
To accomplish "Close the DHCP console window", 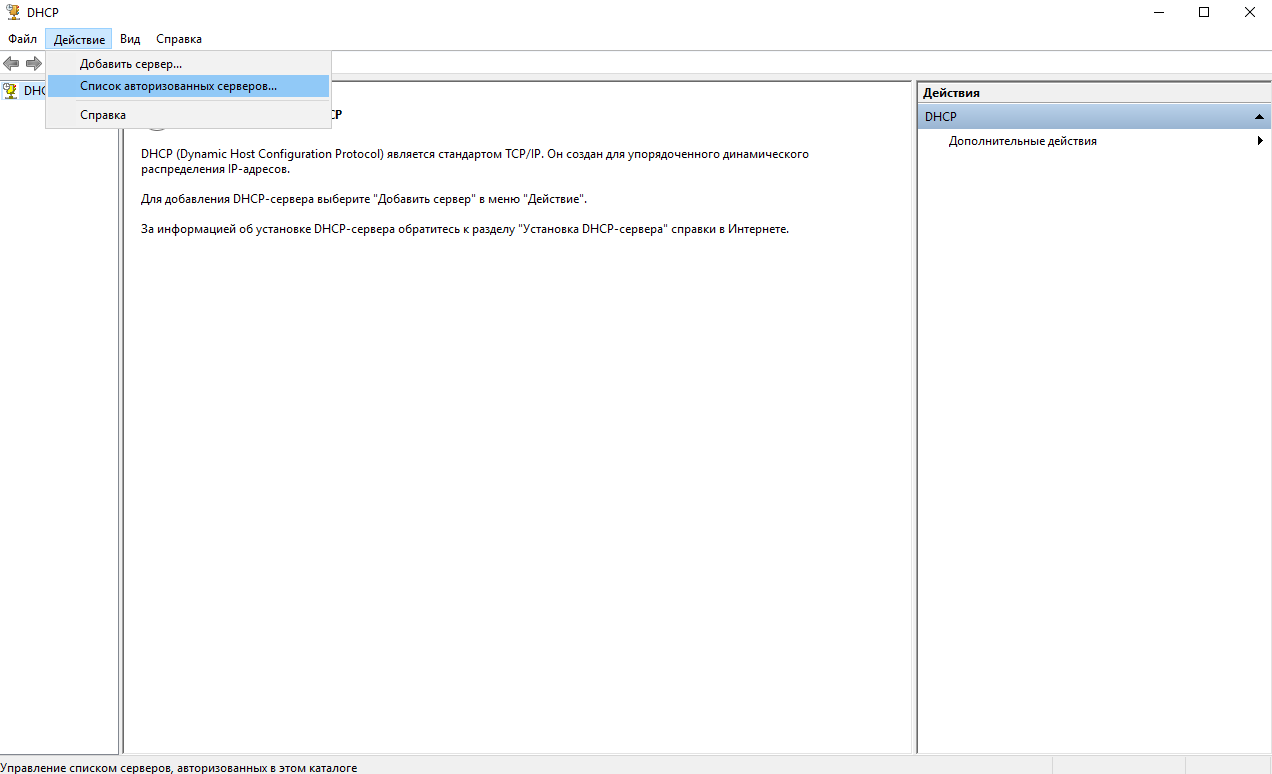I will point(1249,12).
